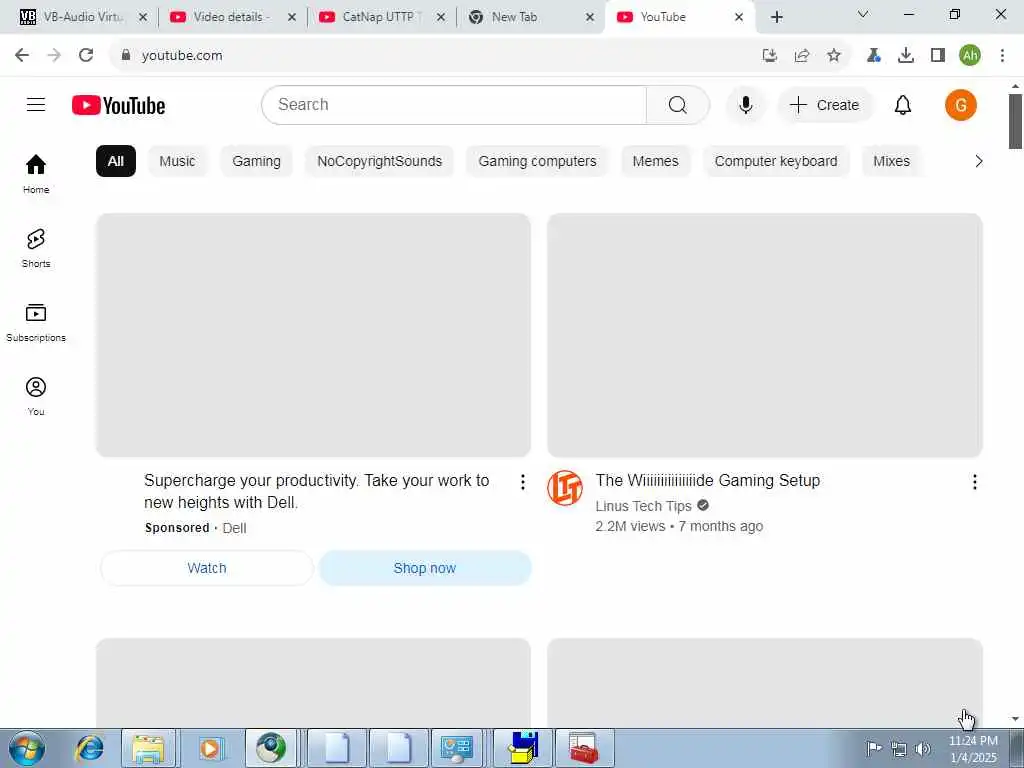Open more options for Gaming Setup video
The width and height of the screenshot is (1024, 768).
[x=974, y=482]
